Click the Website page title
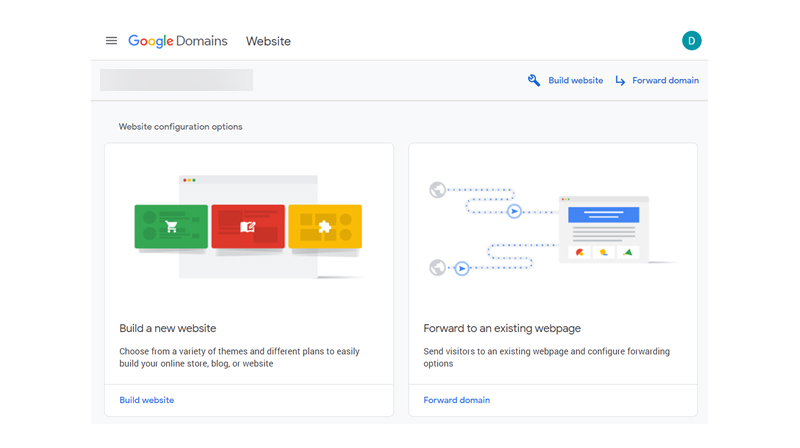Screen dimensions: 800x448 (x=268, y=41)
